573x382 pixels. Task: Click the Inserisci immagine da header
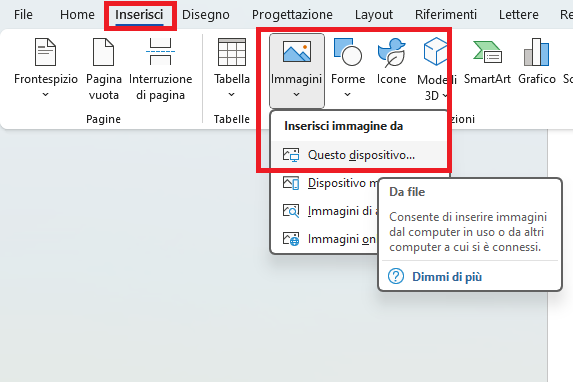tap(344, 126)
